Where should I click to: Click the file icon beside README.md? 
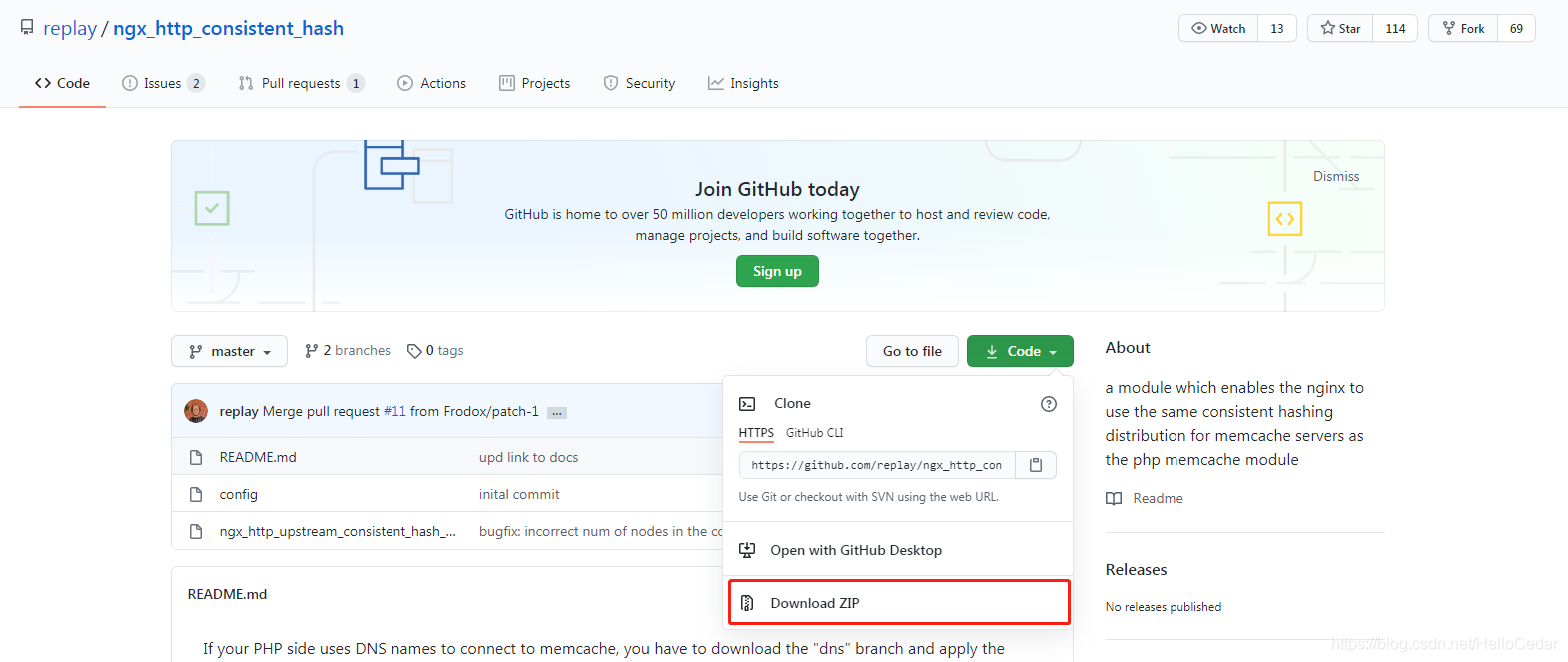pyautogui.click(x=196, y=457)
